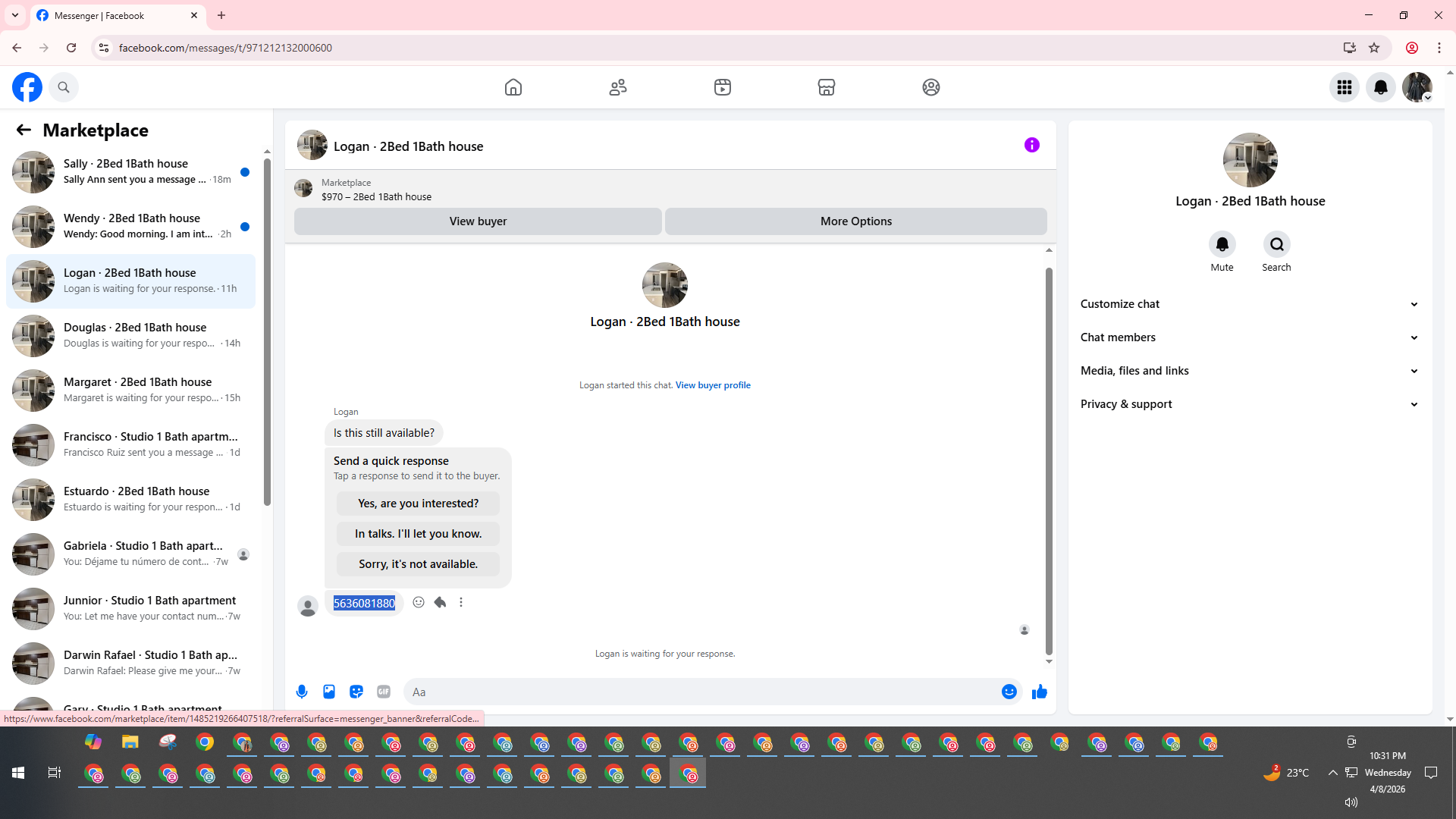Toggle the conversation information panel
The image size is (1456, 819).
(1031, 145)
